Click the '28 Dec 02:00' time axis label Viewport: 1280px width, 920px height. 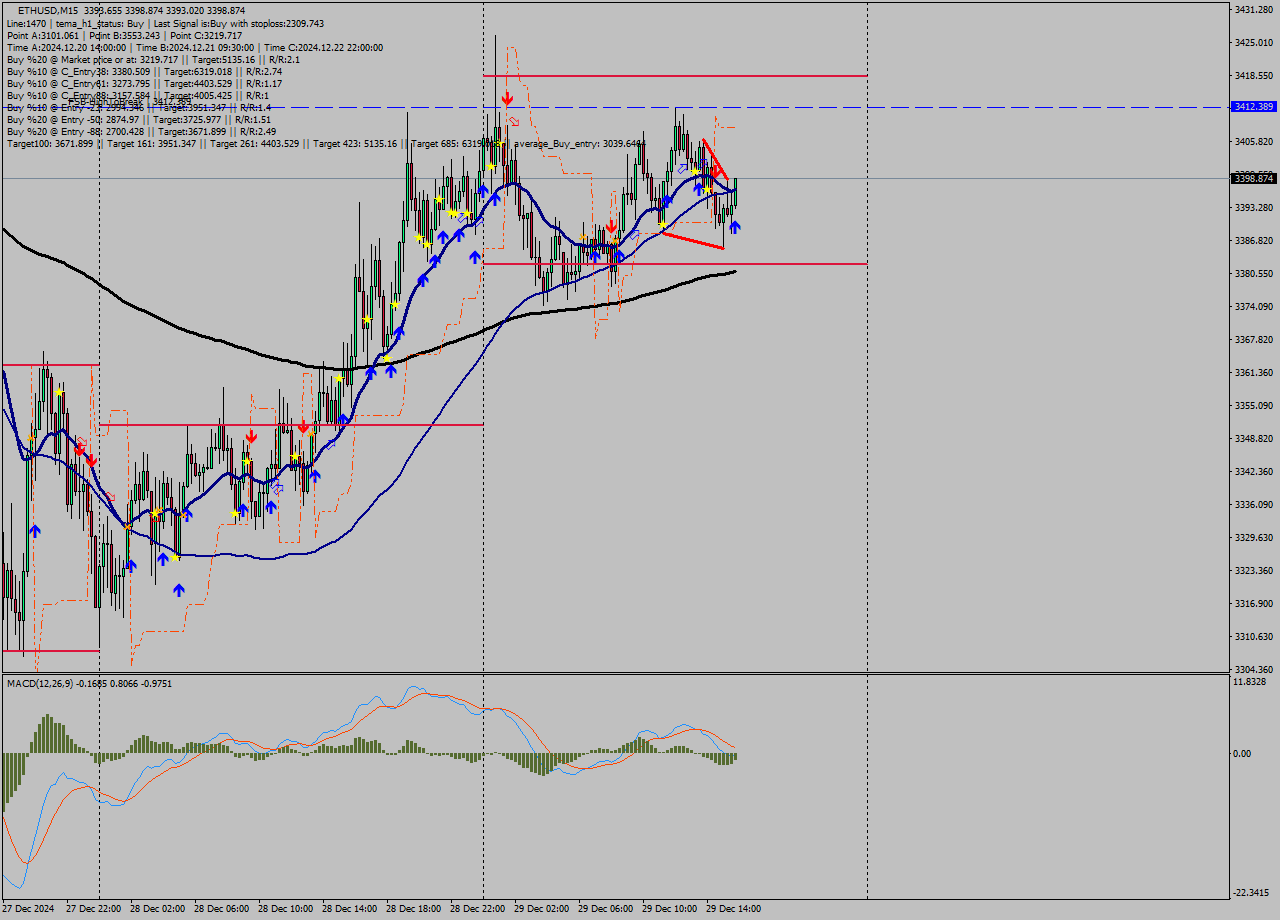click(158, 909)
